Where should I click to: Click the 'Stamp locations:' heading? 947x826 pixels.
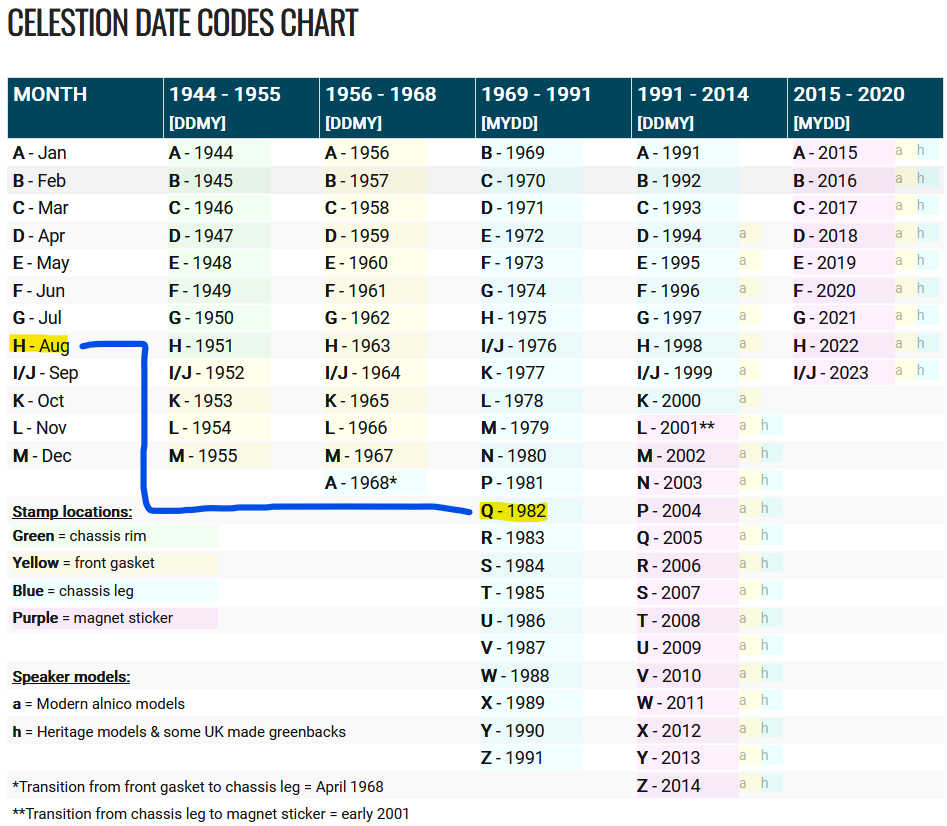pyautogui.click(x=72, y=511)
